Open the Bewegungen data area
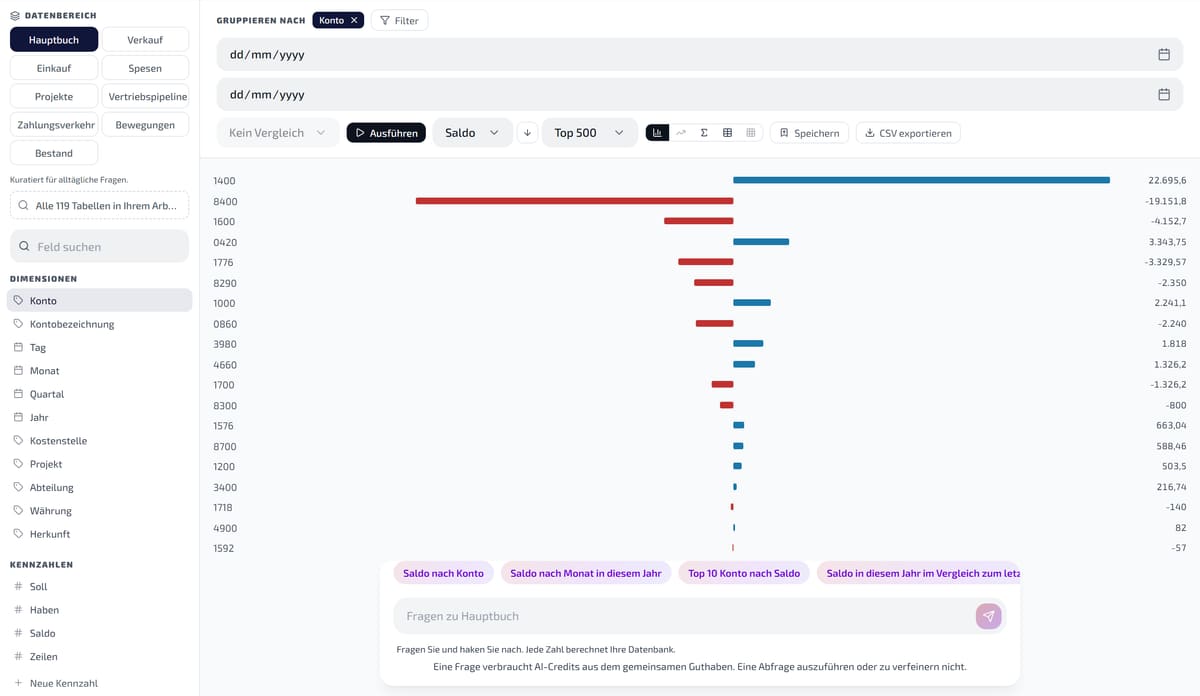This screenshot has height=696, width=1200. click(145, 125)
